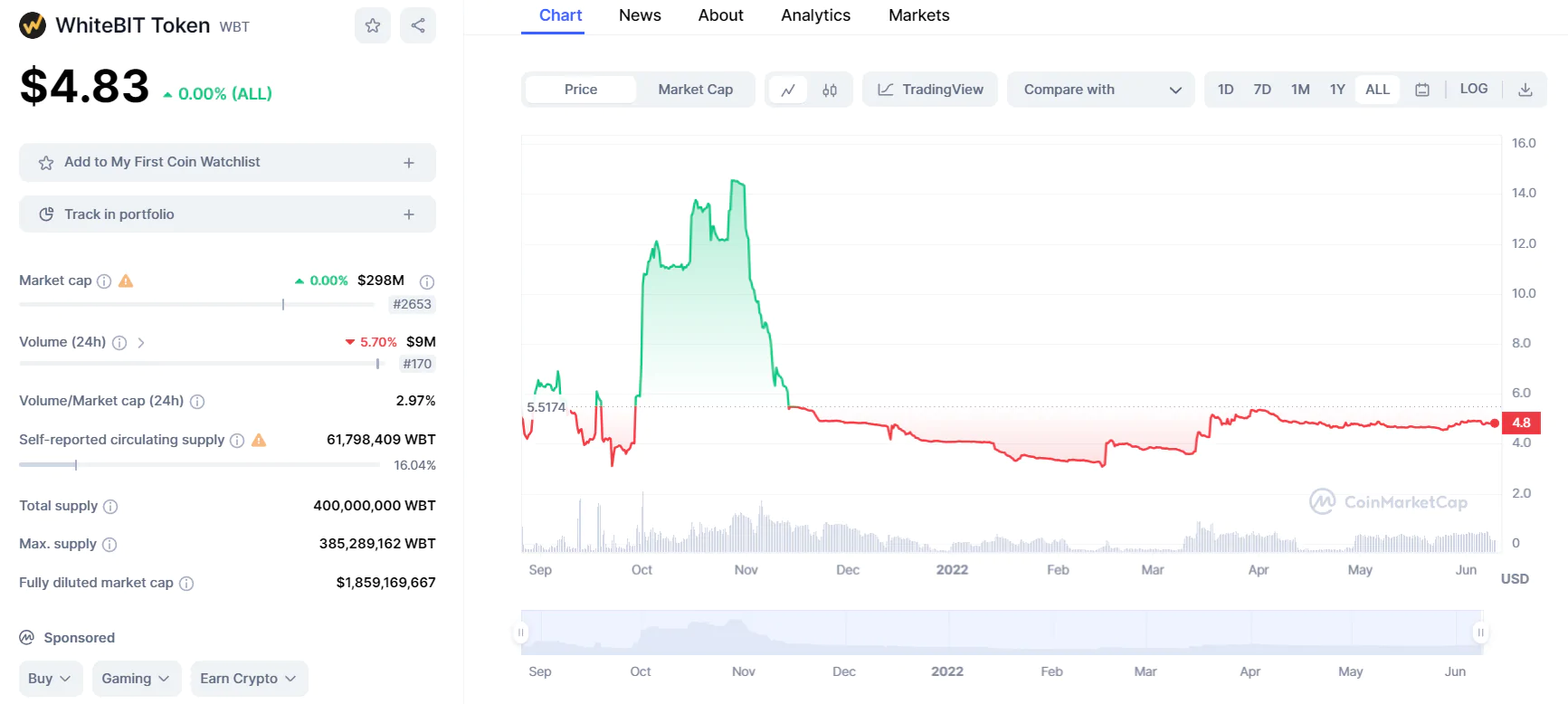1568x704 pixels.
Task: Click the Volume (24h) info icon
Action: pos(119,343)
